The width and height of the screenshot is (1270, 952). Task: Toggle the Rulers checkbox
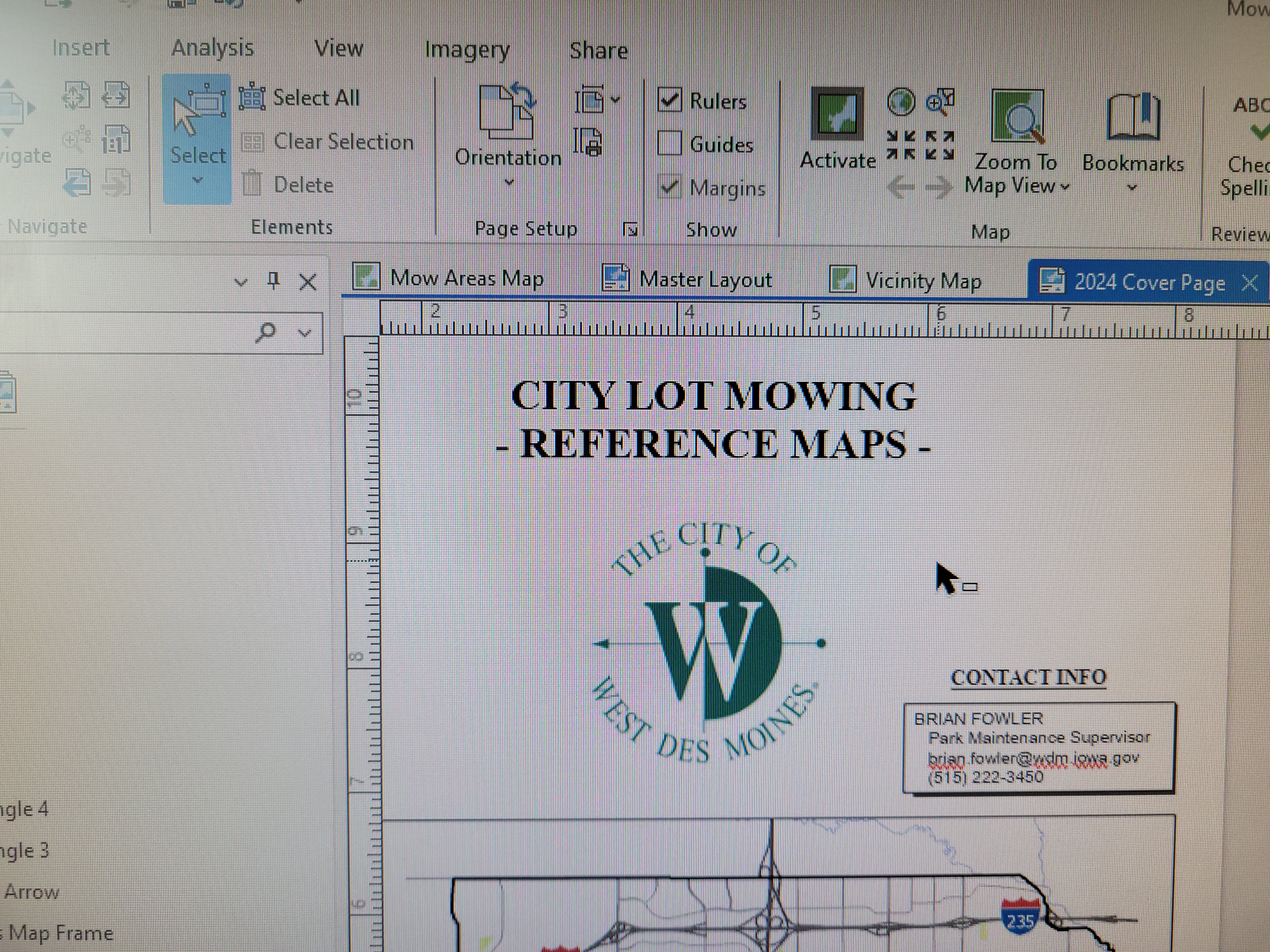pyautogui.click(x=669, y=100)
